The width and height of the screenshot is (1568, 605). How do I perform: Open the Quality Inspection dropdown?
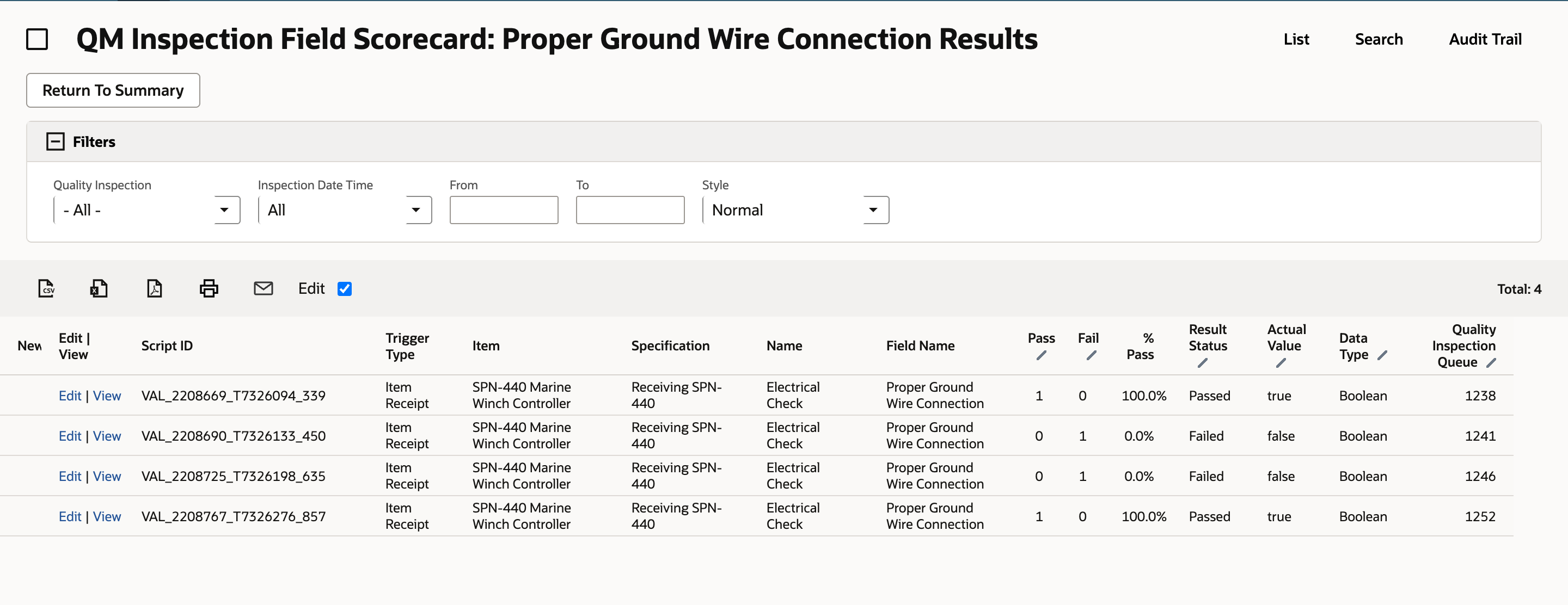pyautogui.click(x=146, y=210)
